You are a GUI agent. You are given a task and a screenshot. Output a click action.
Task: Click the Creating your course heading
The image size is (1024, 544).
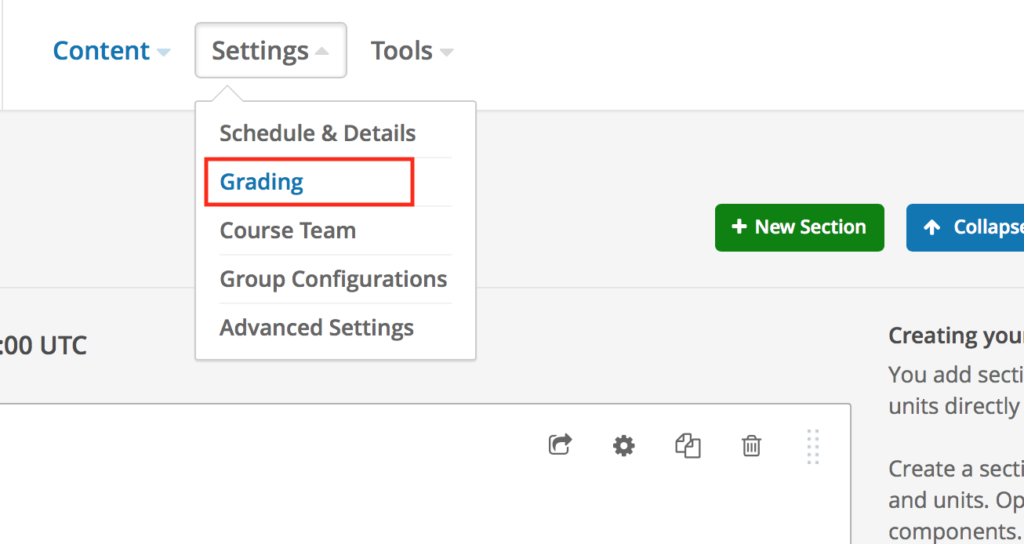coord(956,336)
